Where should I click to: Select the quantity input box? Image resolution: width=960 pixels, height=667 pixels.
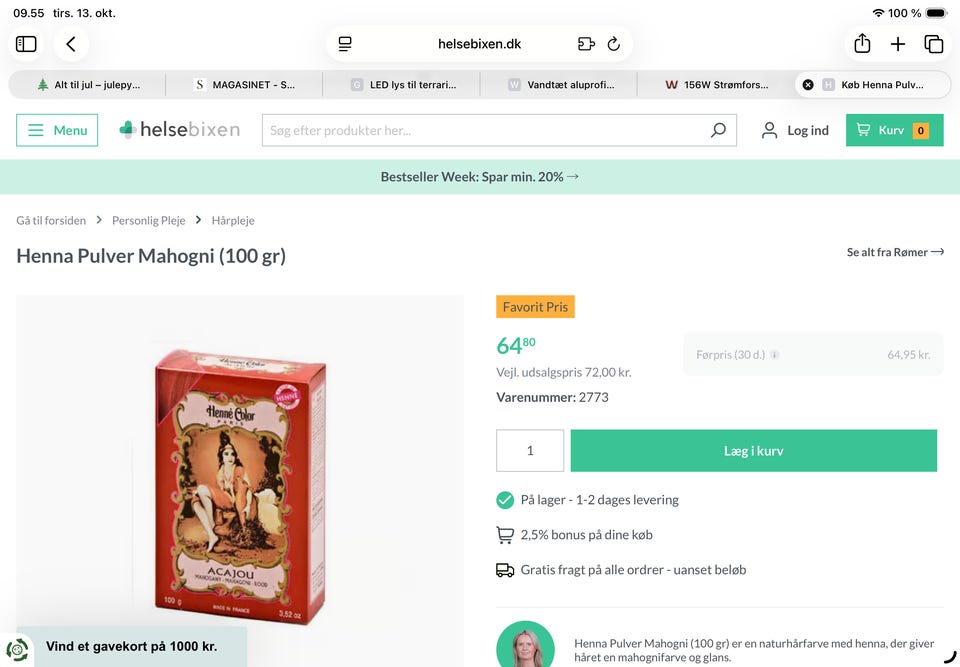click(530, 451)
